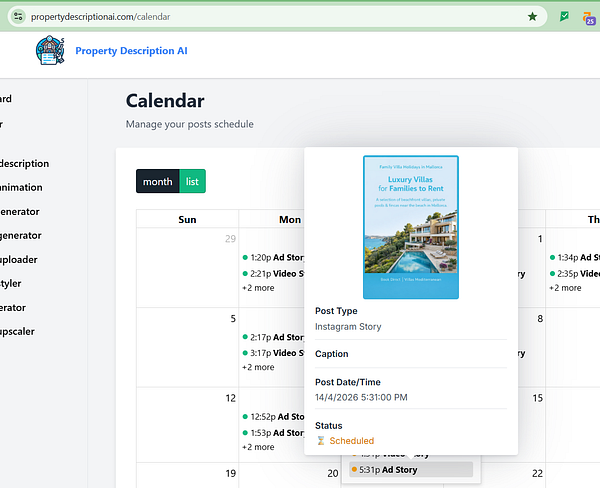Expand '+2 more' on Monday the 6th
This screenshot has height=488, width=600.
pos(258,367)
